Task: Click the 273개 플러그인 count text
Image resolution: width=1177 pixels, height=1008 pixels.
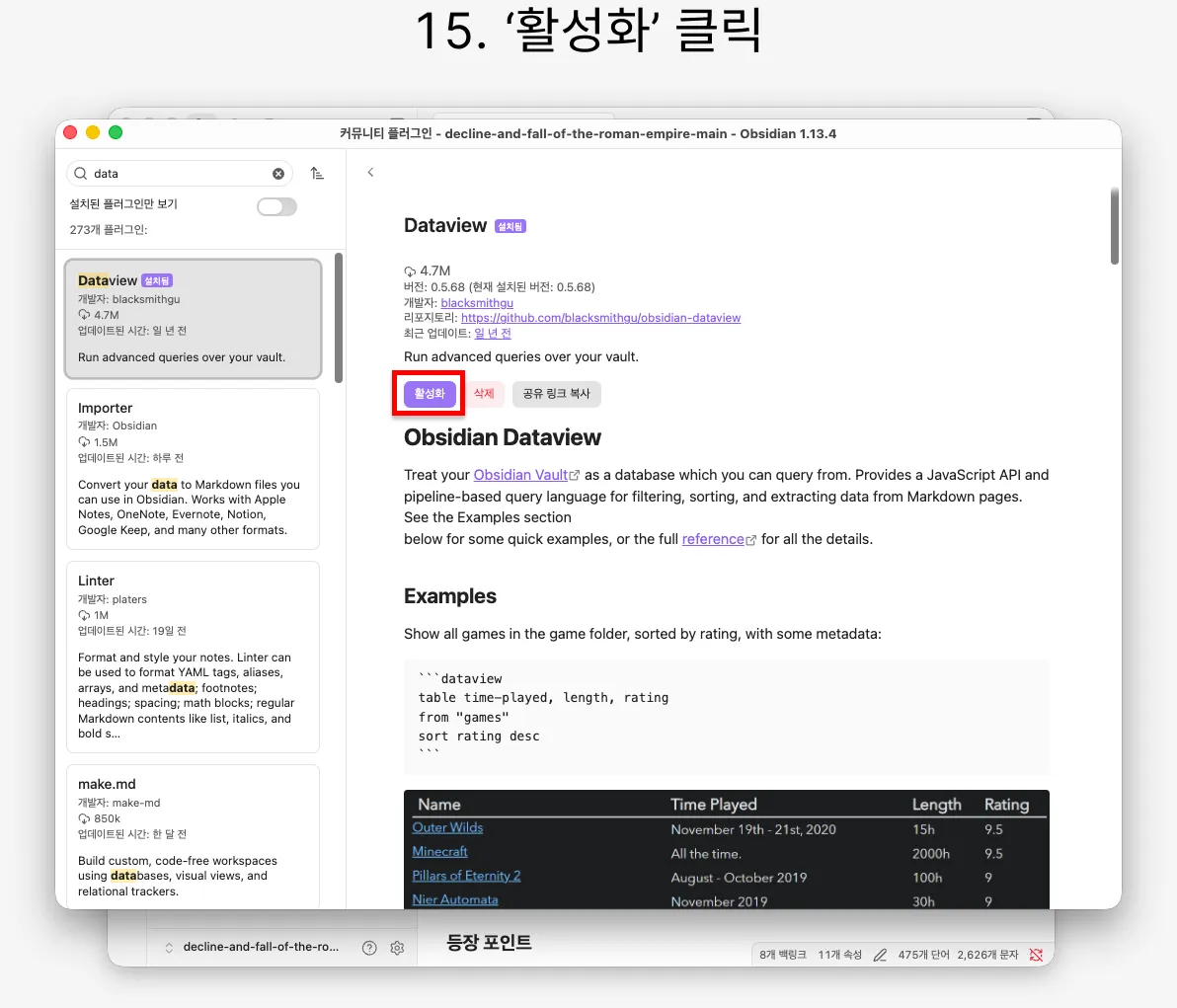Action: coord(108,230)
